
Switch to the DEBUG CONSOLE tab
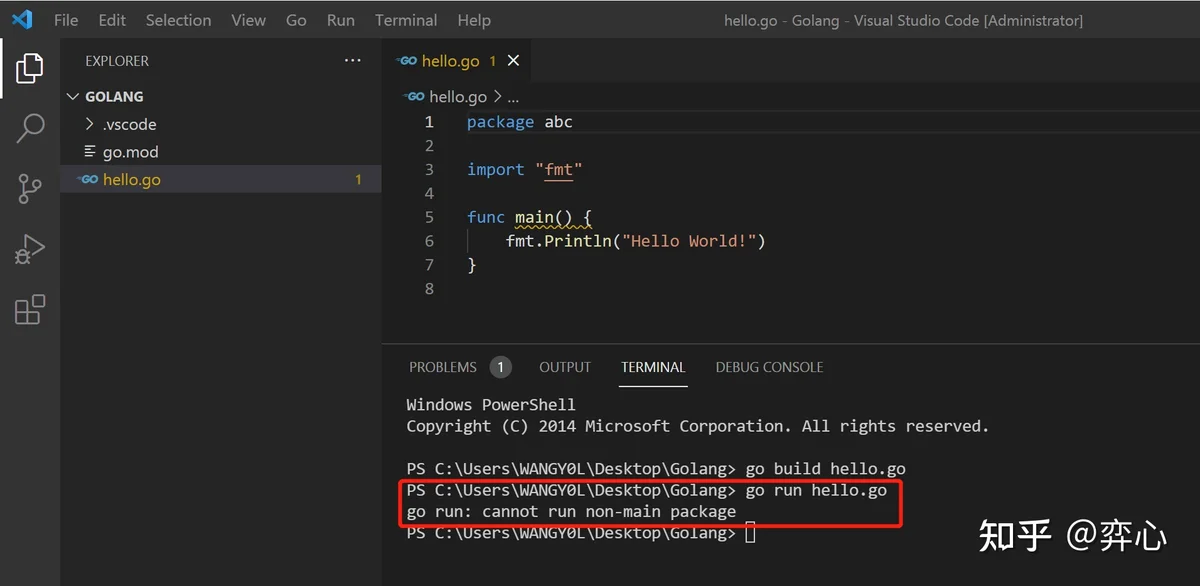click(769, 367)
